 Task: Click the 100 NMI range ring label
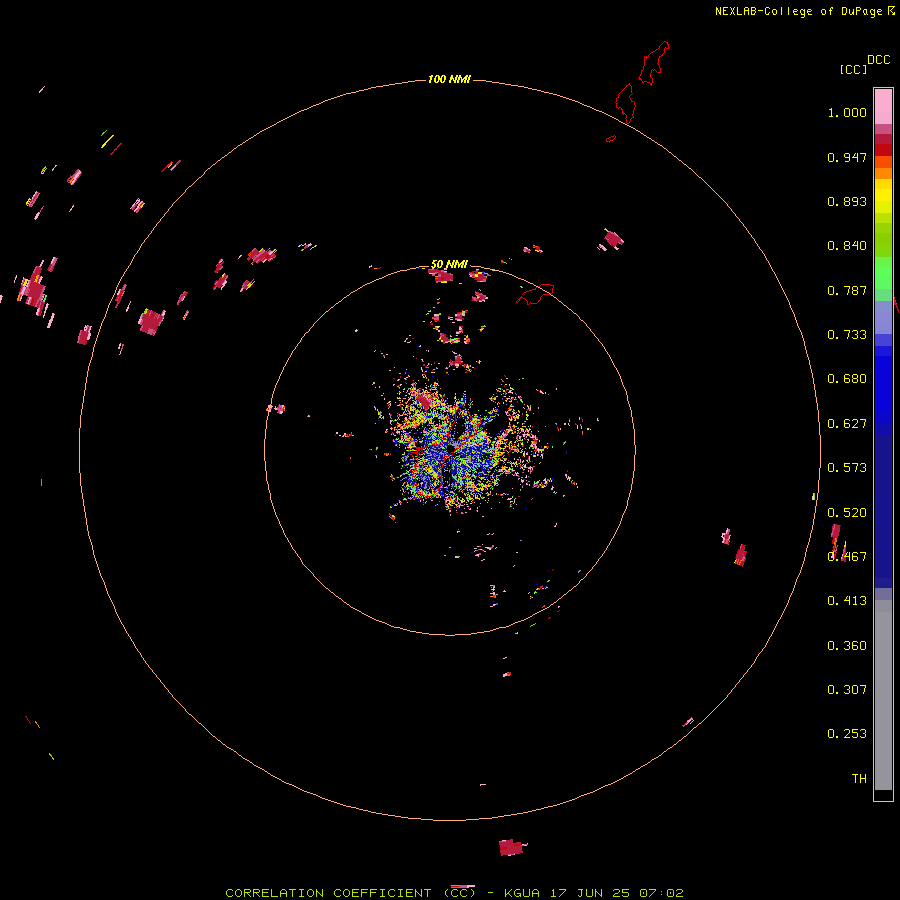[x=449, y=79]
